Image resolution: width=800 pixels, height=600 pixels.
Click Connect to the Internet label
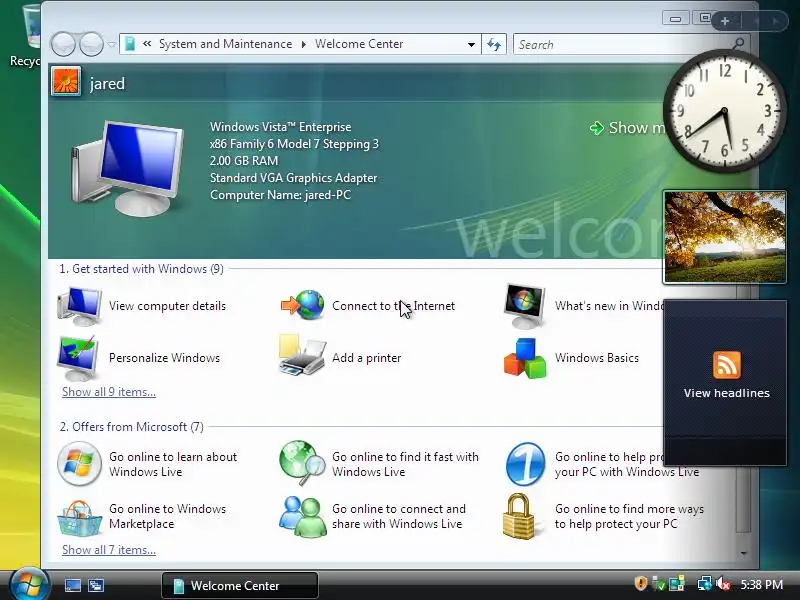(x=393, y=306)
